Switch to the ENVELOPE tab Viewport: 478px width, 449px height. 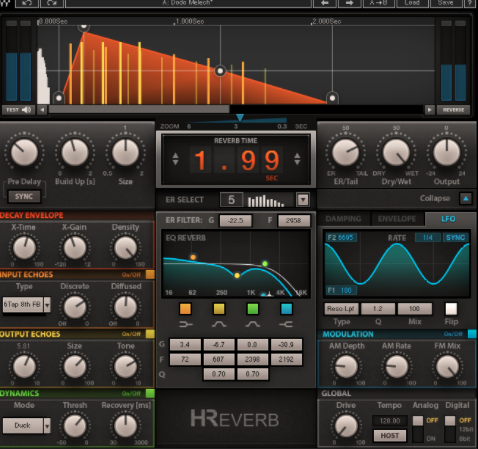coord(397,219)
